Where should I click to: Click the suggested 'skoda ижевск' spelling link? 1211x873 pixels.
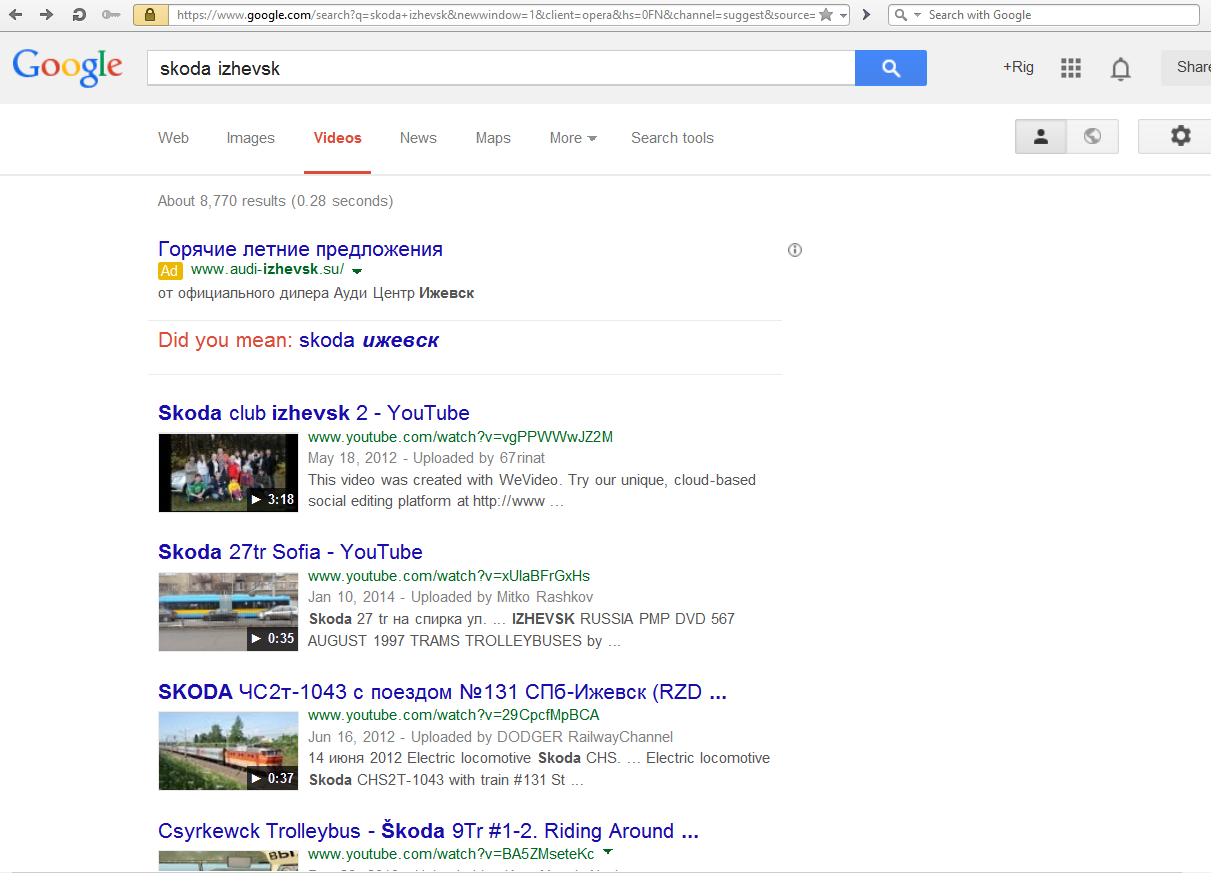coord(369,340)
